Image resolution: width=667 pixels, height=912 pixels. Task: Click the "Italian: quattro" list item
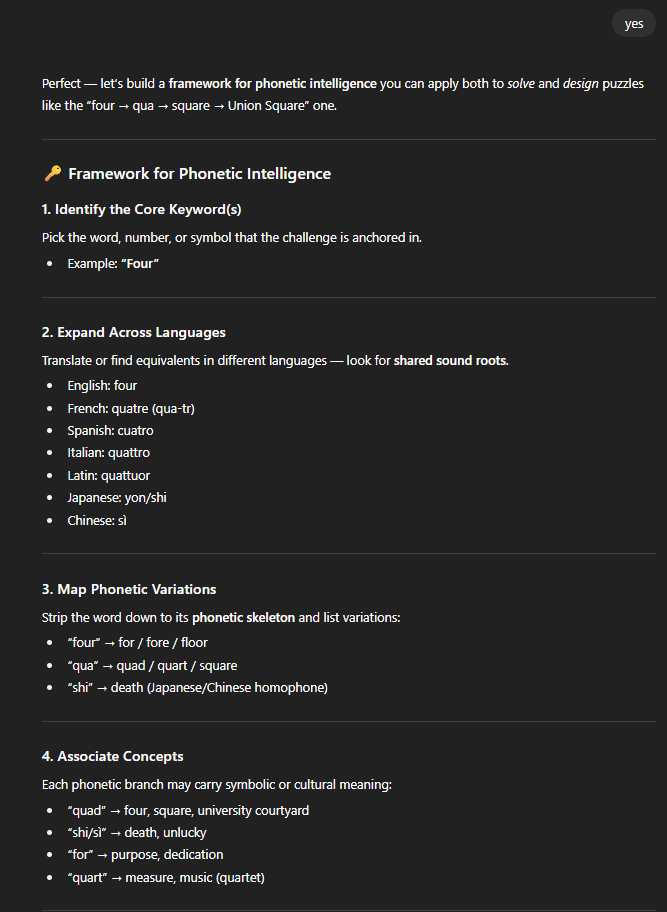(x=108, y=453)
